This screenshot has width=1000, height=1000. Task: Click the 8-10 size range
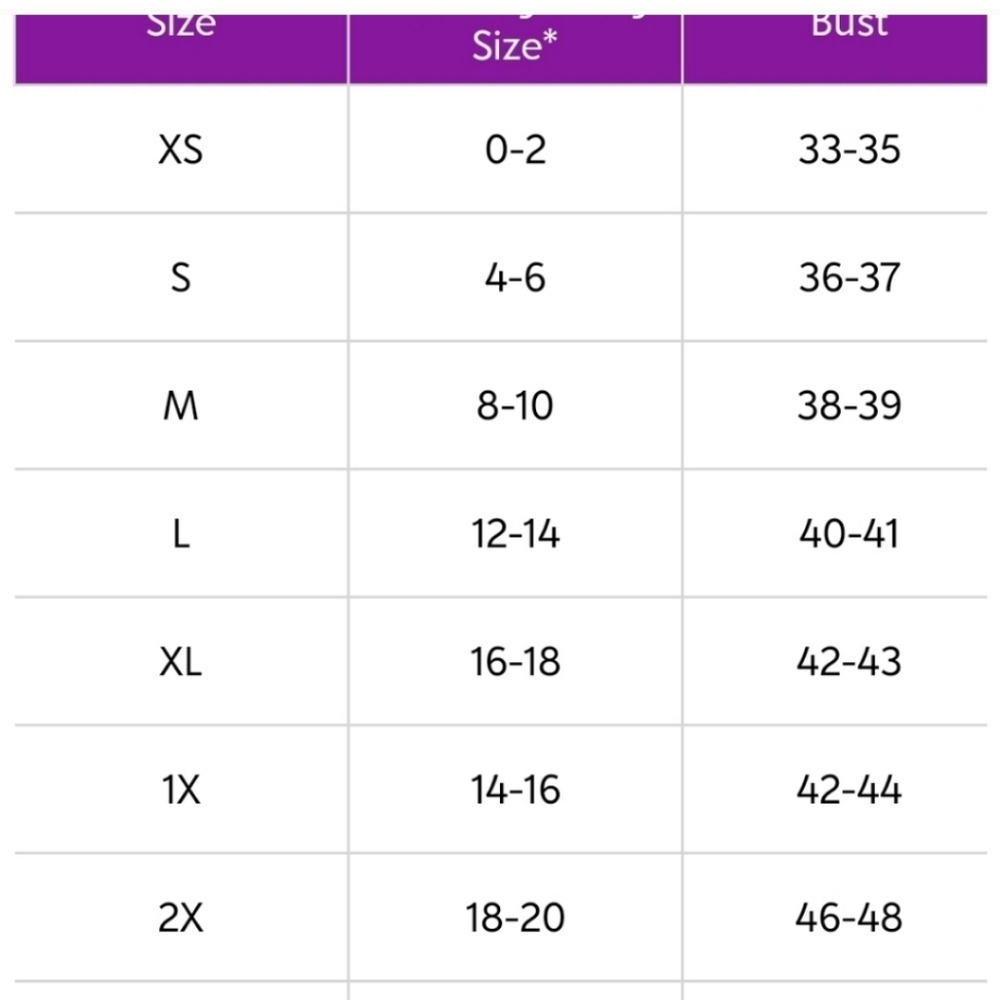tap(515, 406)
